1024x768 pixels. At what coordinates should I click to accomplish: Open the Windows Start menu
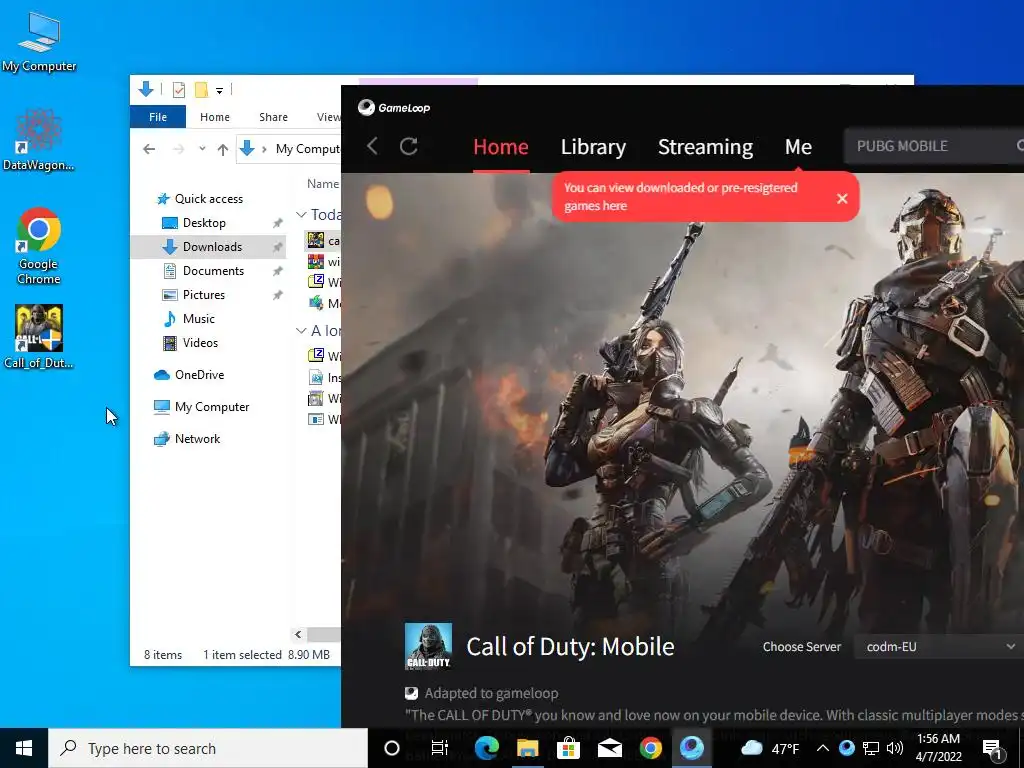24,748
